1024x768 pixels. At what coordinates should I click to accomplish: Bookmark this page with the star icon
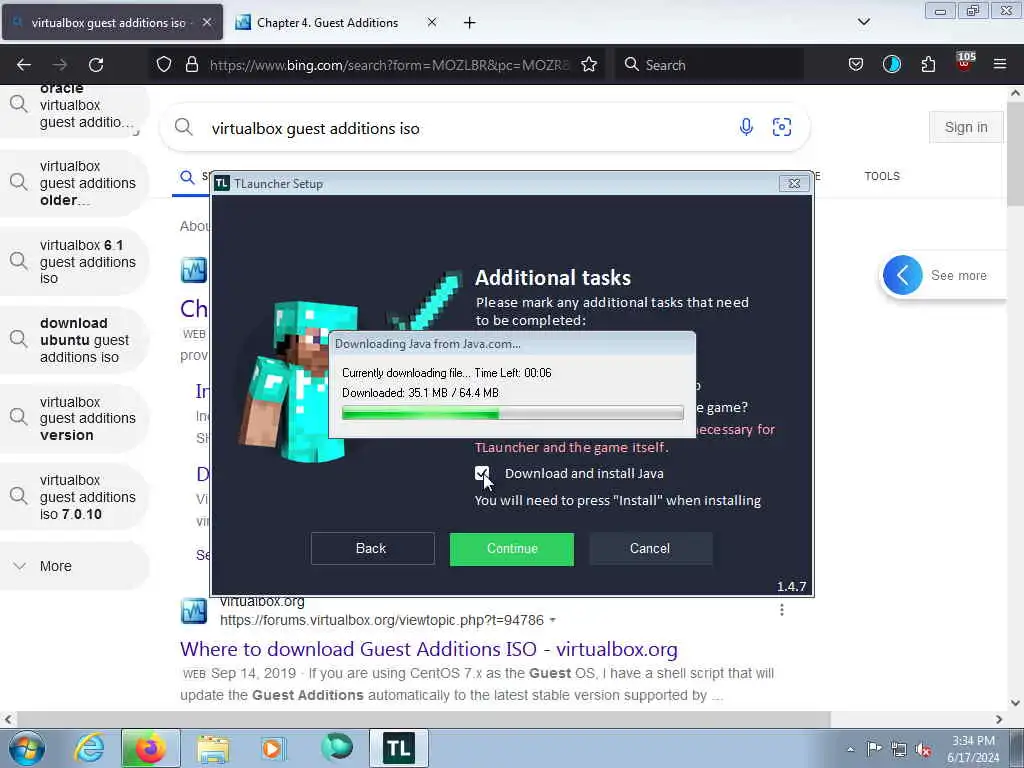point(589,64)
